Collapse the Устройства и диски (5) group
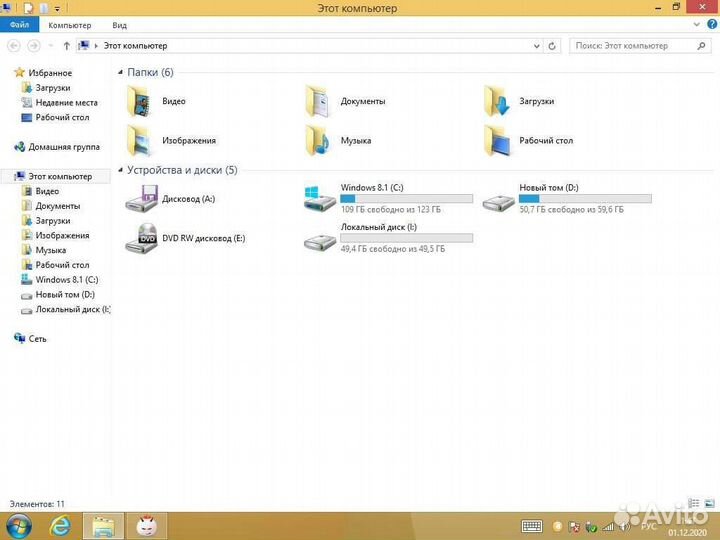Screen dimensions: 720x540 pos(121,171)
